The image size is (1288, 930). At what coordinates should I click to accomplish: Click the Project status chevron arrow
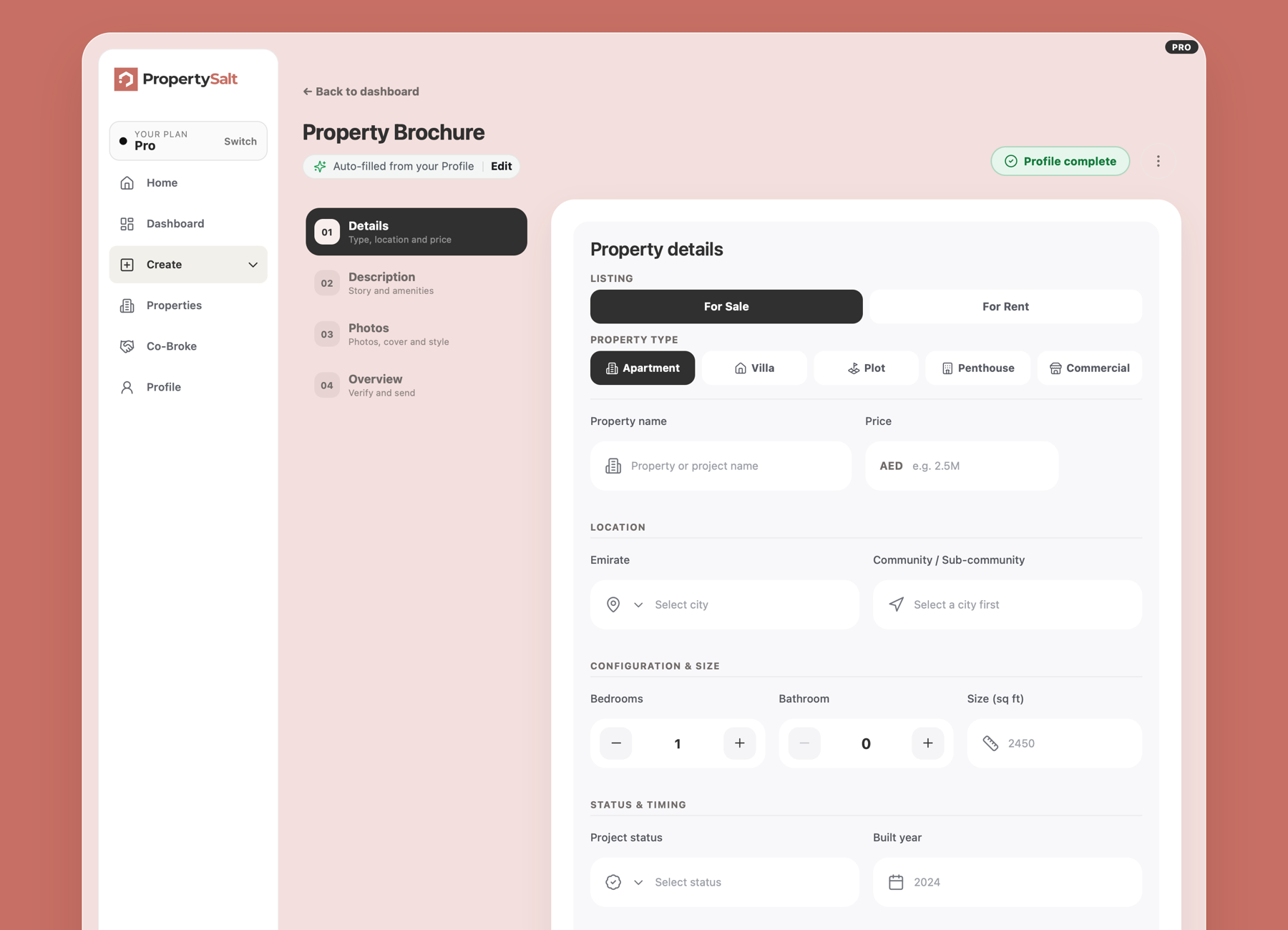pos(638,882)
